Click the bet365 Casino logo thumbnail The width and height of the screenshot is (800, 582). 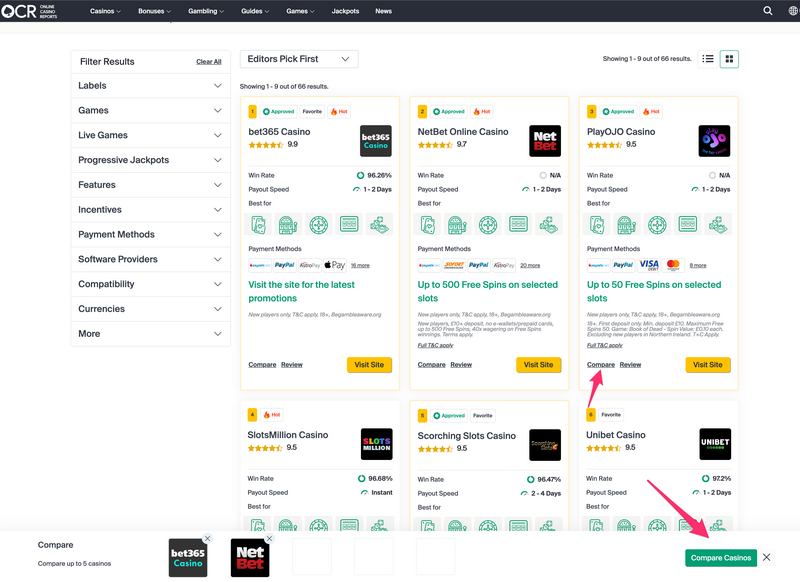(x=375, y=141)
